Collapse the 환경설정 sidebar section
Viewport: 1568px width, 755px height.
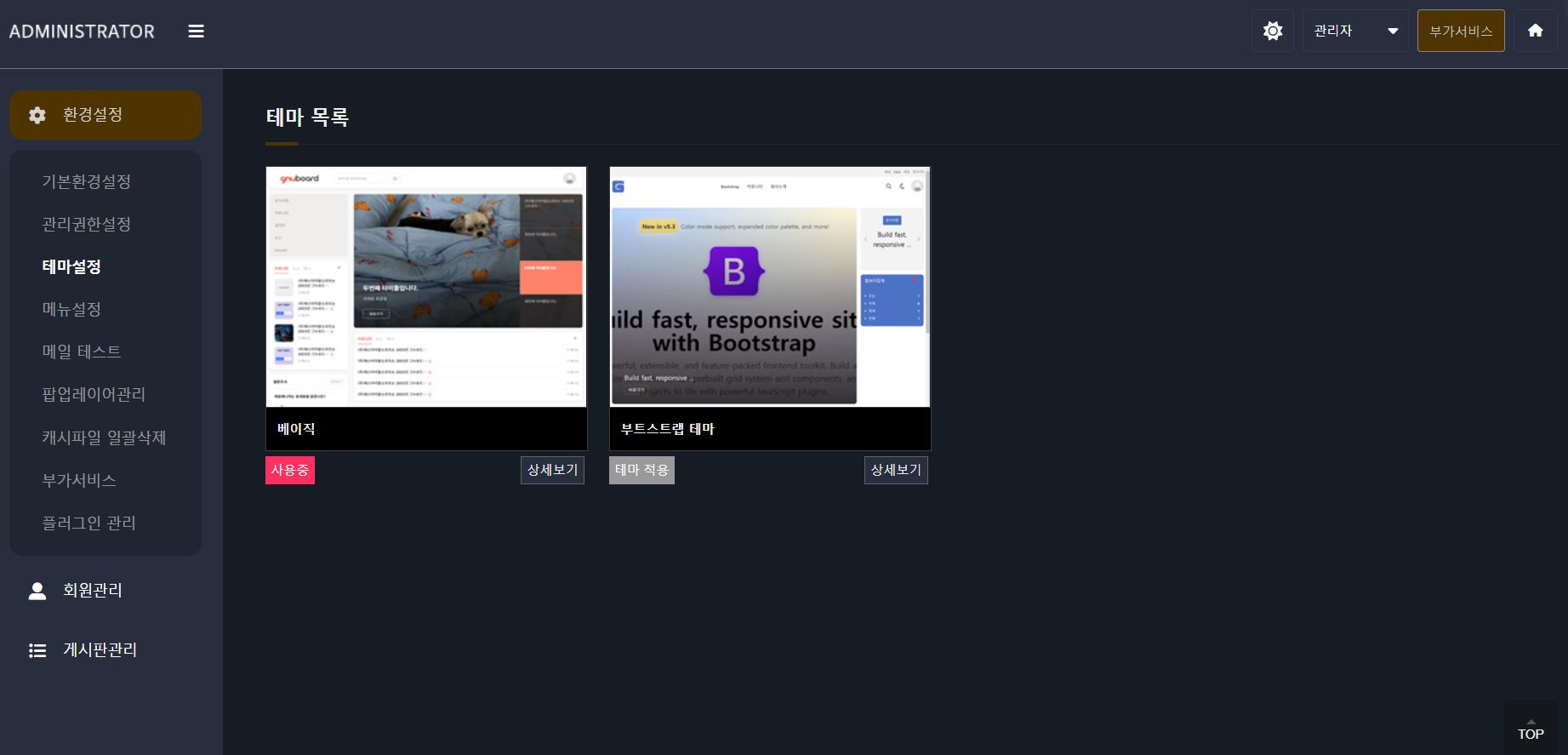(105, 115)
